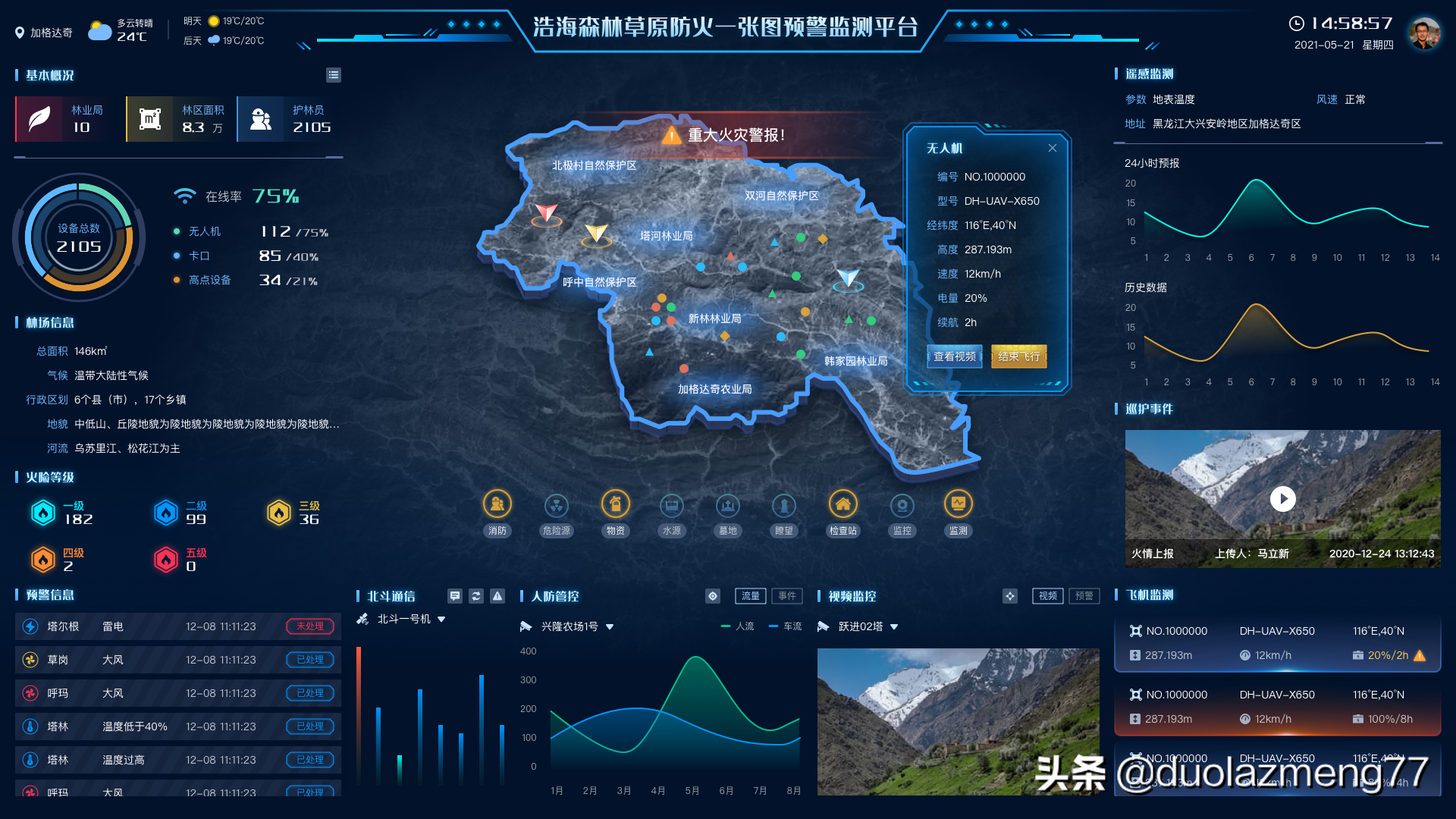Expand the 跃进02塔 camera dropdown

[x=894, y=627]
